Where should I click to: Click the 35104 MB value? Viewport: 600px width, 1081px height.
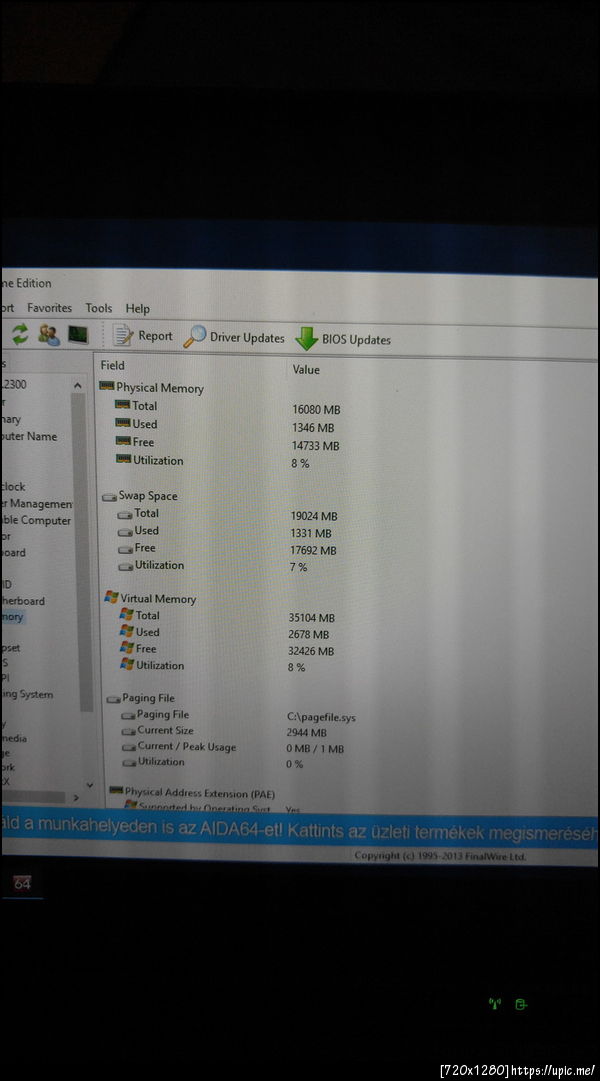point(311,618)
